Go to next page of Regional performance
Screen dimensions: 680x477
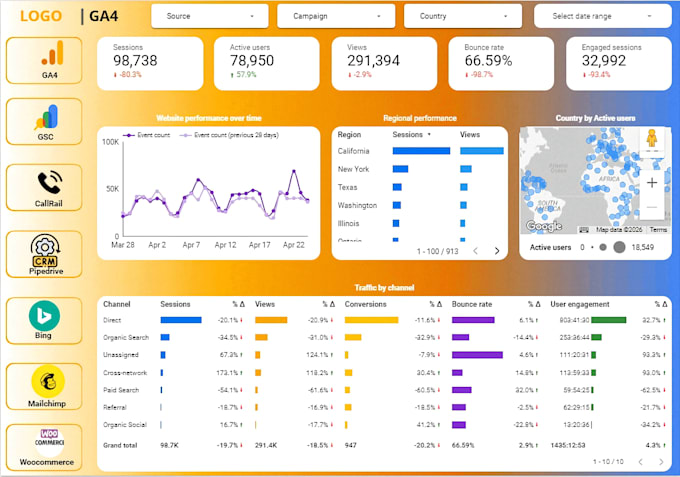(497, 251)
